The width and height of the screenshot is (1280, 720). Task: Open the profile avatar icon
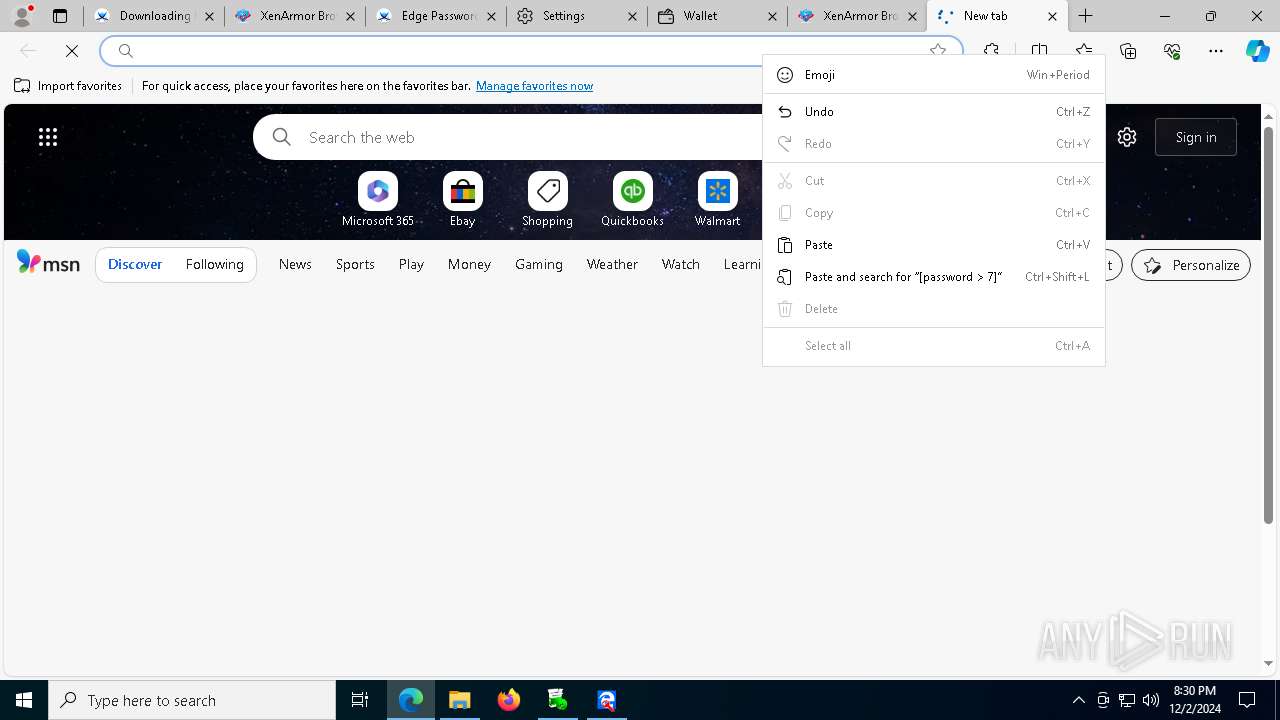pyautogui.click(x=21, y=16)
